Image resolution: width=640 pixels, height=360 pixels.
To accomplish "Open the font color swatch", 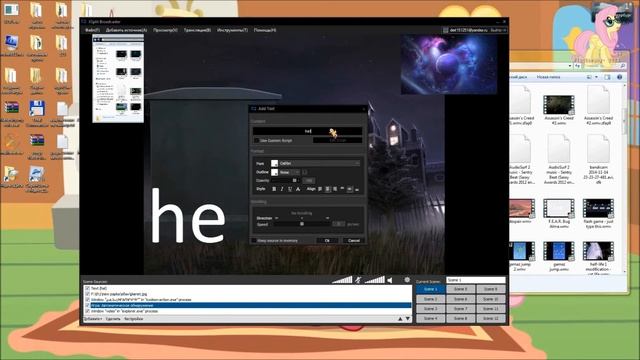I will pos(274,163).
